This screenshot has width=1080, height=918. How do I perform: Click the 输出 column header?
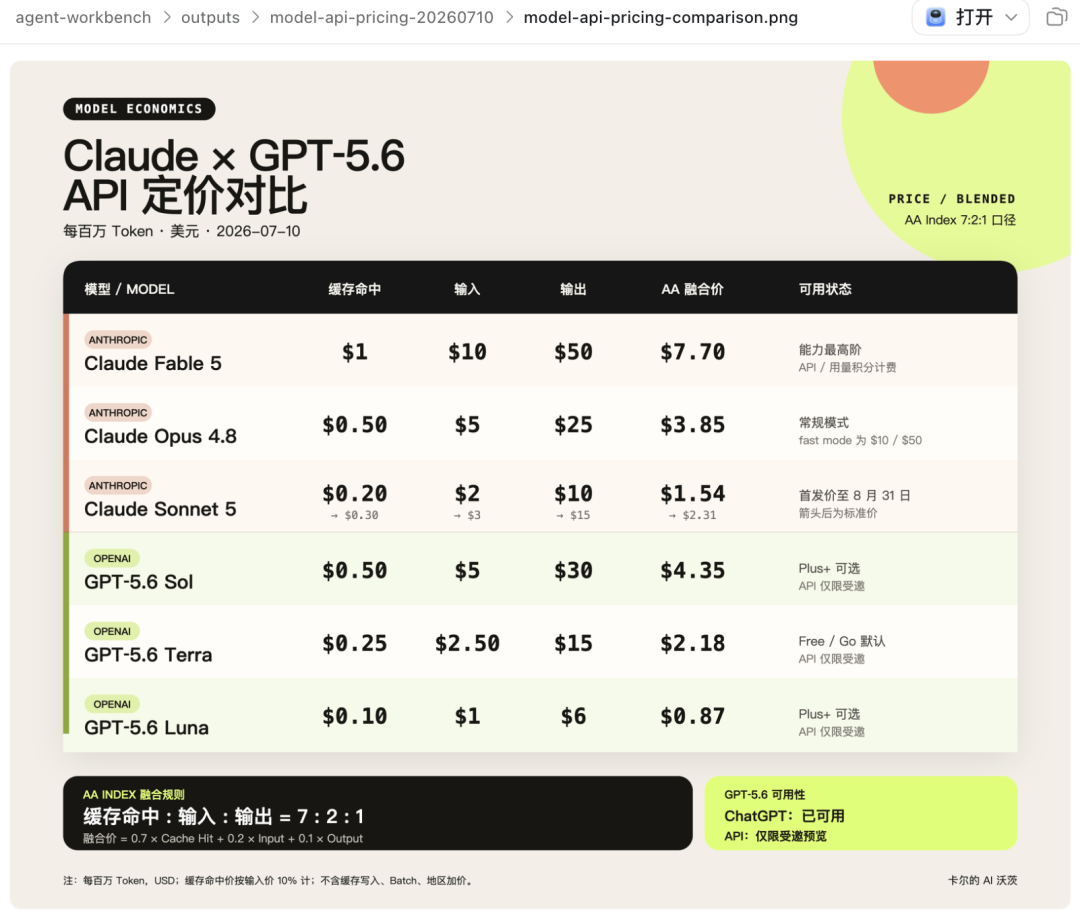pos(573,289)
